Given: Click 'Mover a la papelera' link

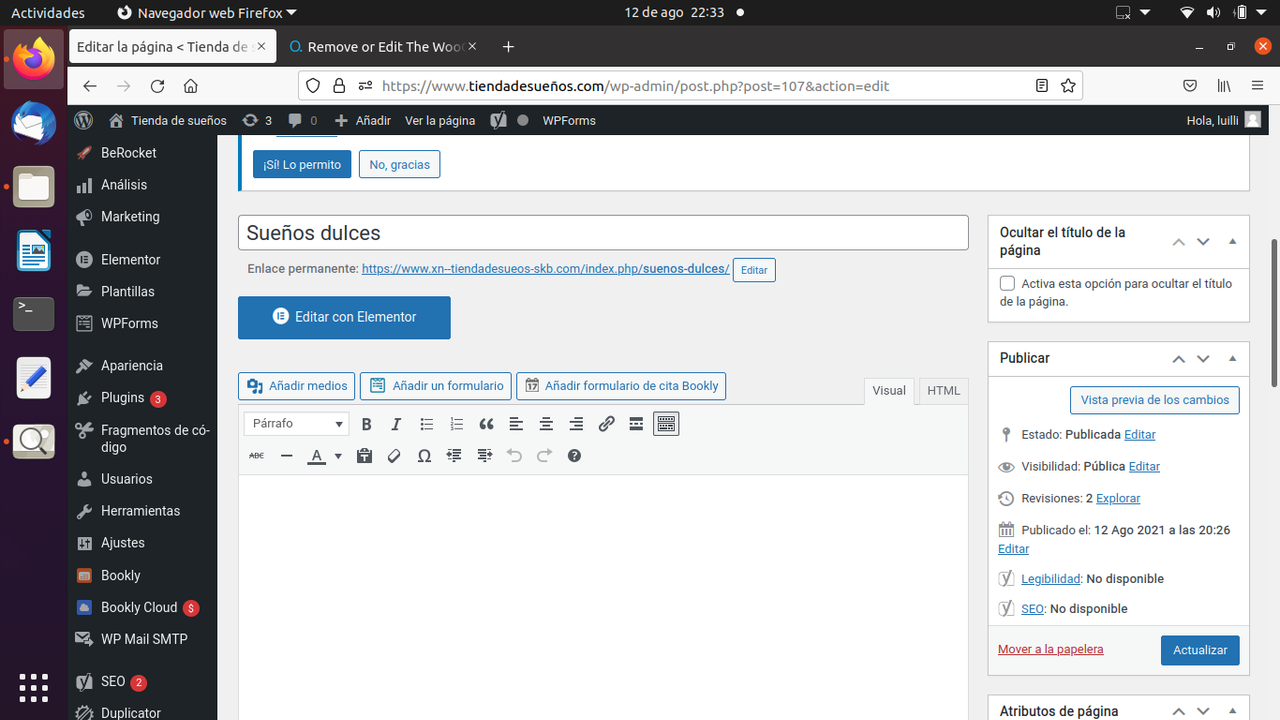Looking at the screenshot, I should click(x=1051, y=649).
